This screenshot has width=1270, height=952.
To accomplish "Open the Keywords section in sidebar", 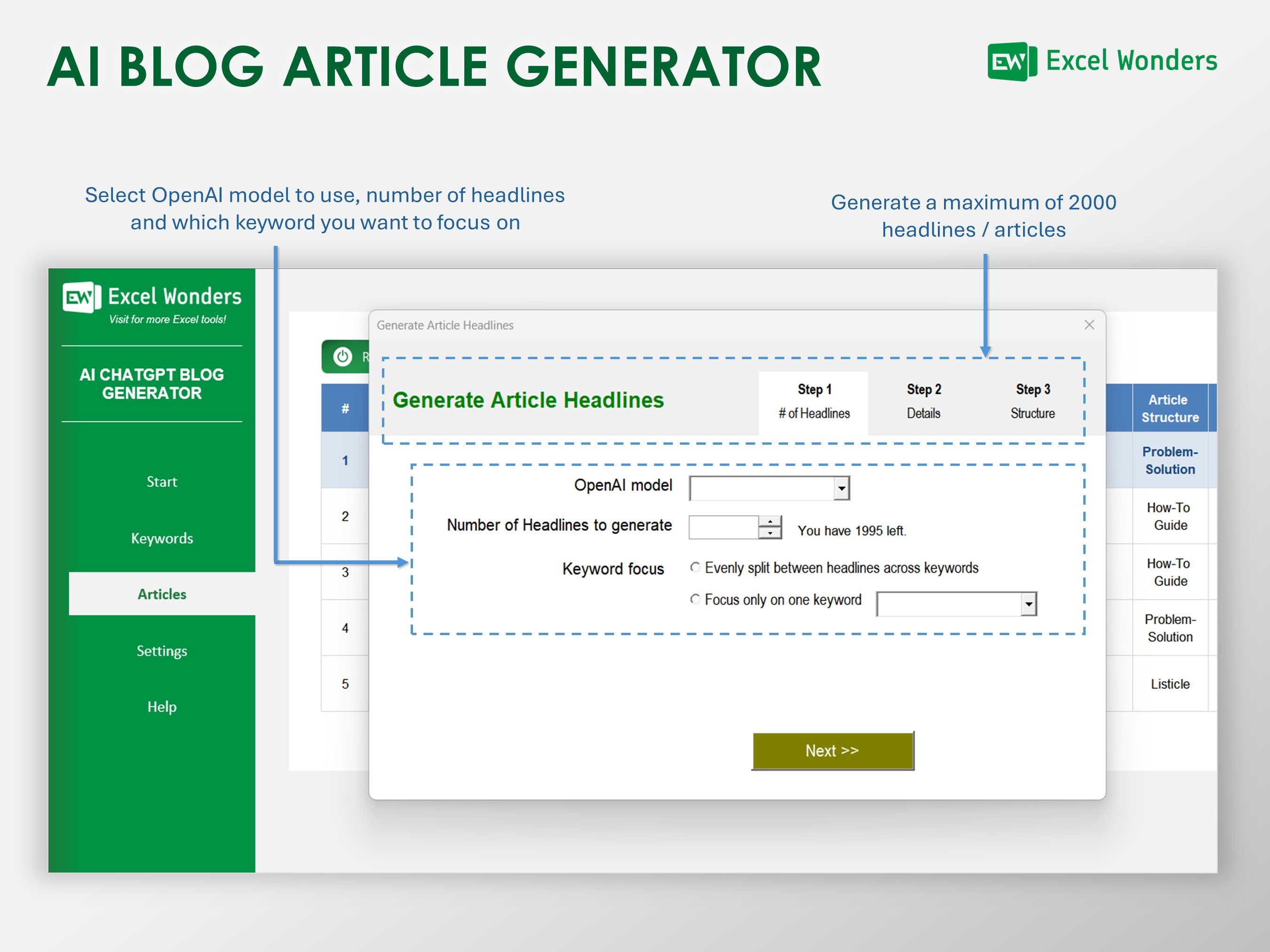I will [x=161, y=538].
